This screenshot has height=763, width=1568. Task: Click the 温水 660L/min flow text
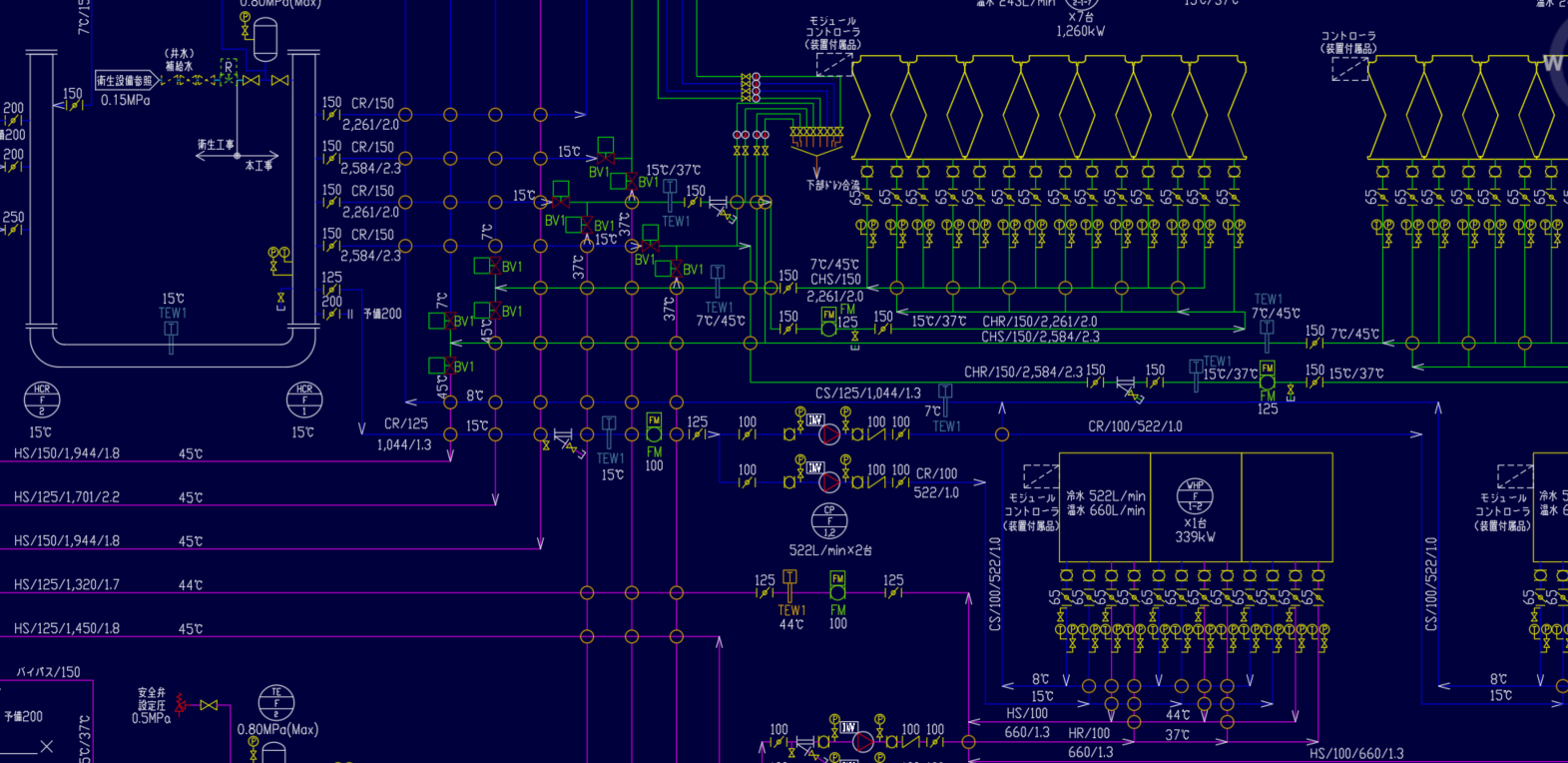[1106, 511]
